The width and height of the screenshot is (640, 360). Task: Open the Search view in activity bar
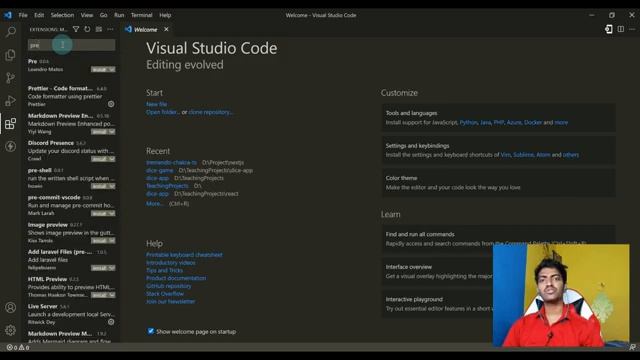point(11,32)
